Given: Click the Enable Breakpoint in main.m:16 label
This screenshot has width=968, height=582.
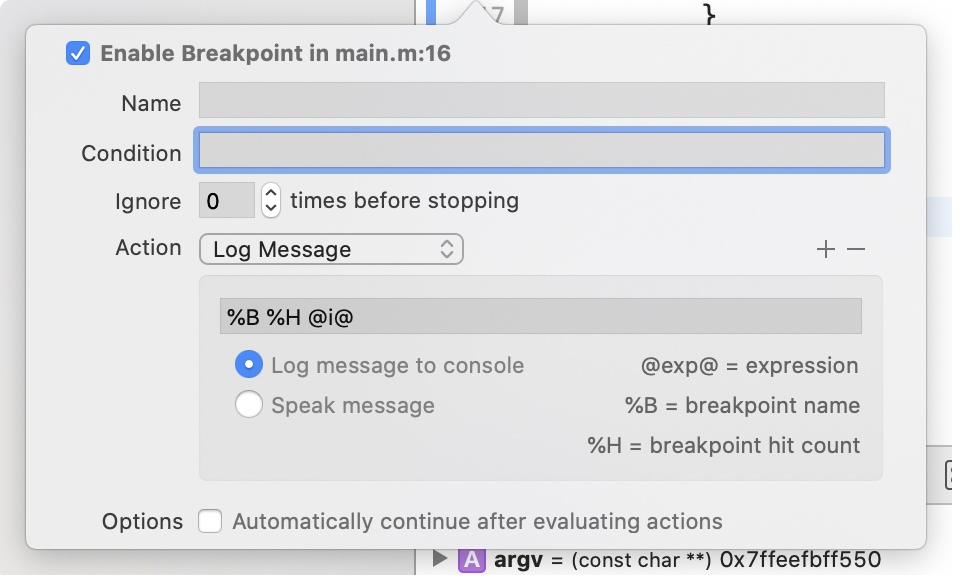Looking at the screenshot, I should pos(275,53).
